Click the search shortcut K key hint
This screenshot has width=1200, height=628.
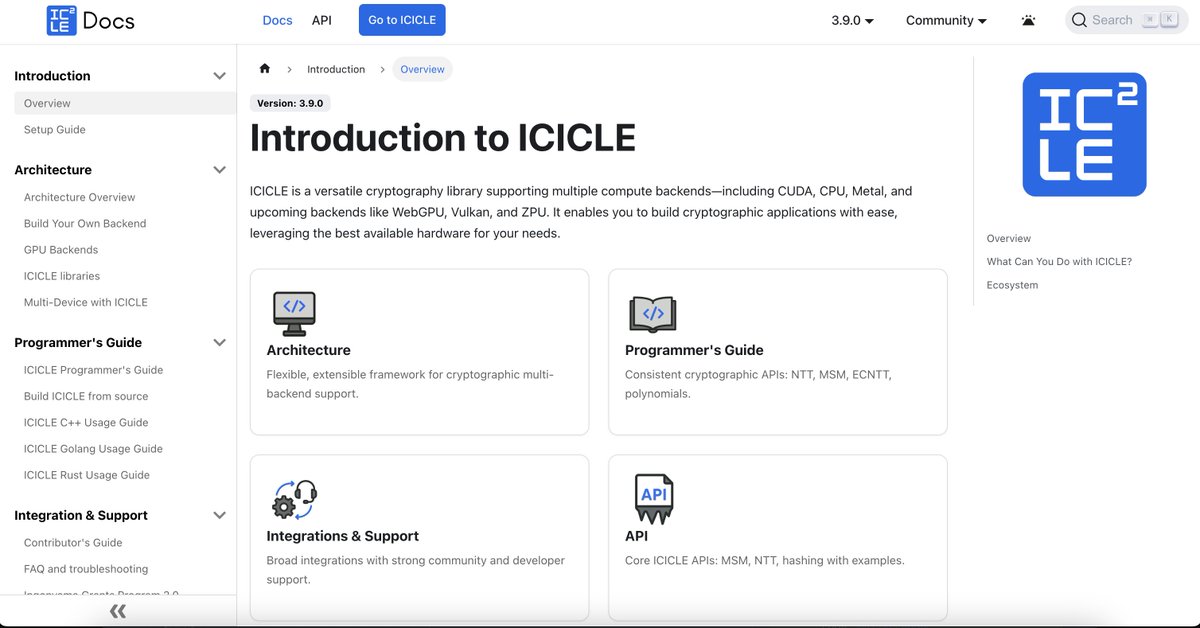[x=1168, y=20]
